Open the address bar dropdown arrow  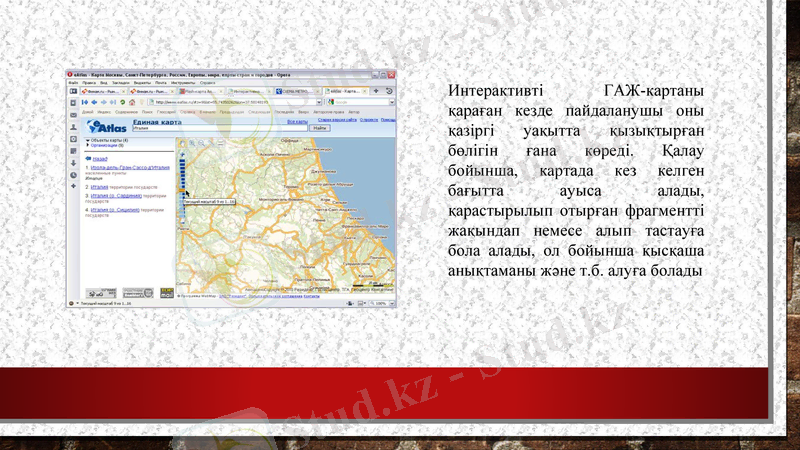(319, 102)
